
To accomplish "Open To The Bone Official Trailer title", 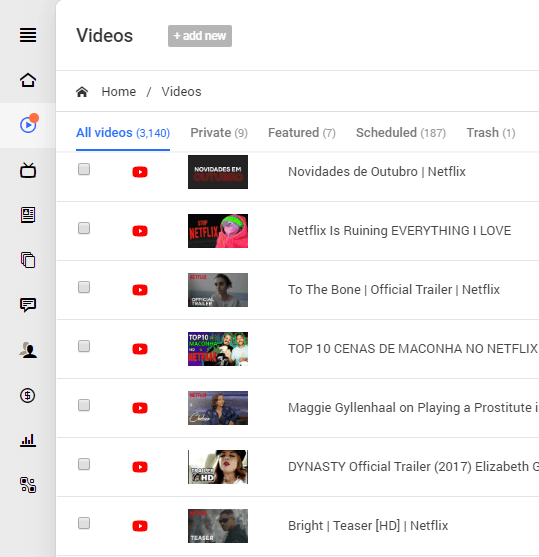I will point(394,290).
